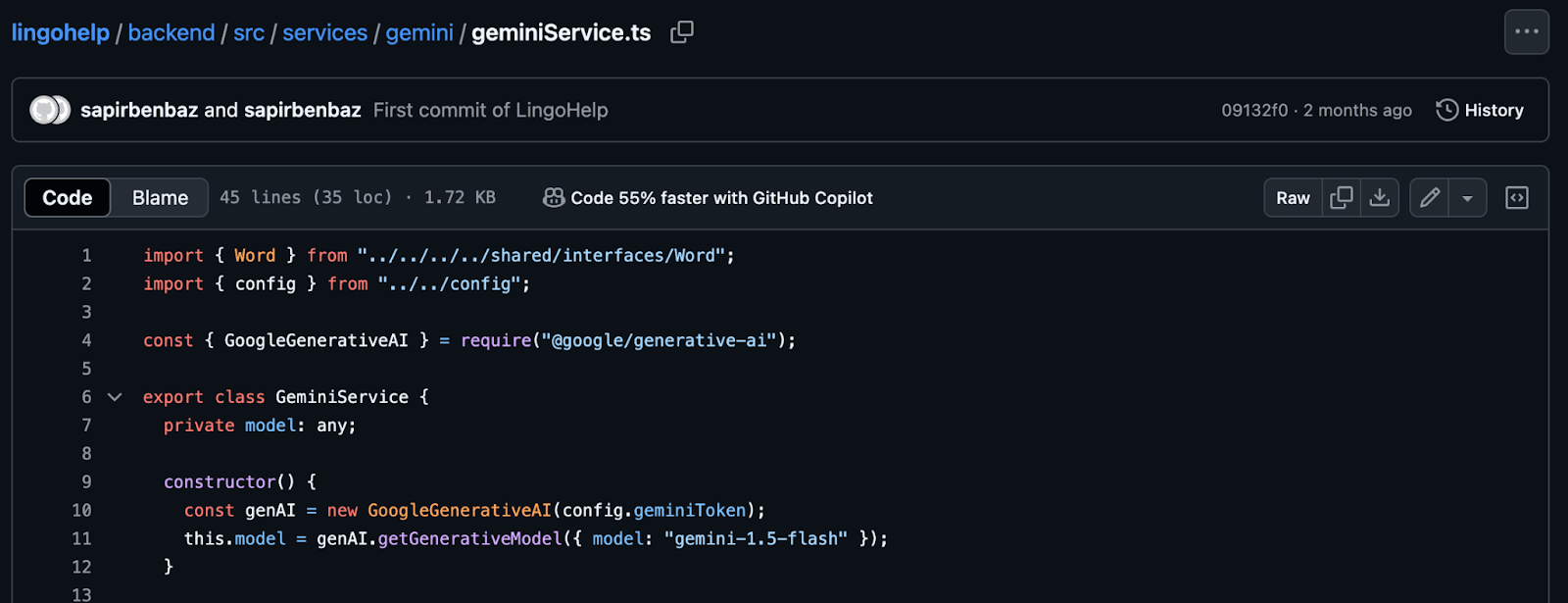Open the symbols panel icon
The height and width of the screenshot is (603, 1568).
point(1516,198)
